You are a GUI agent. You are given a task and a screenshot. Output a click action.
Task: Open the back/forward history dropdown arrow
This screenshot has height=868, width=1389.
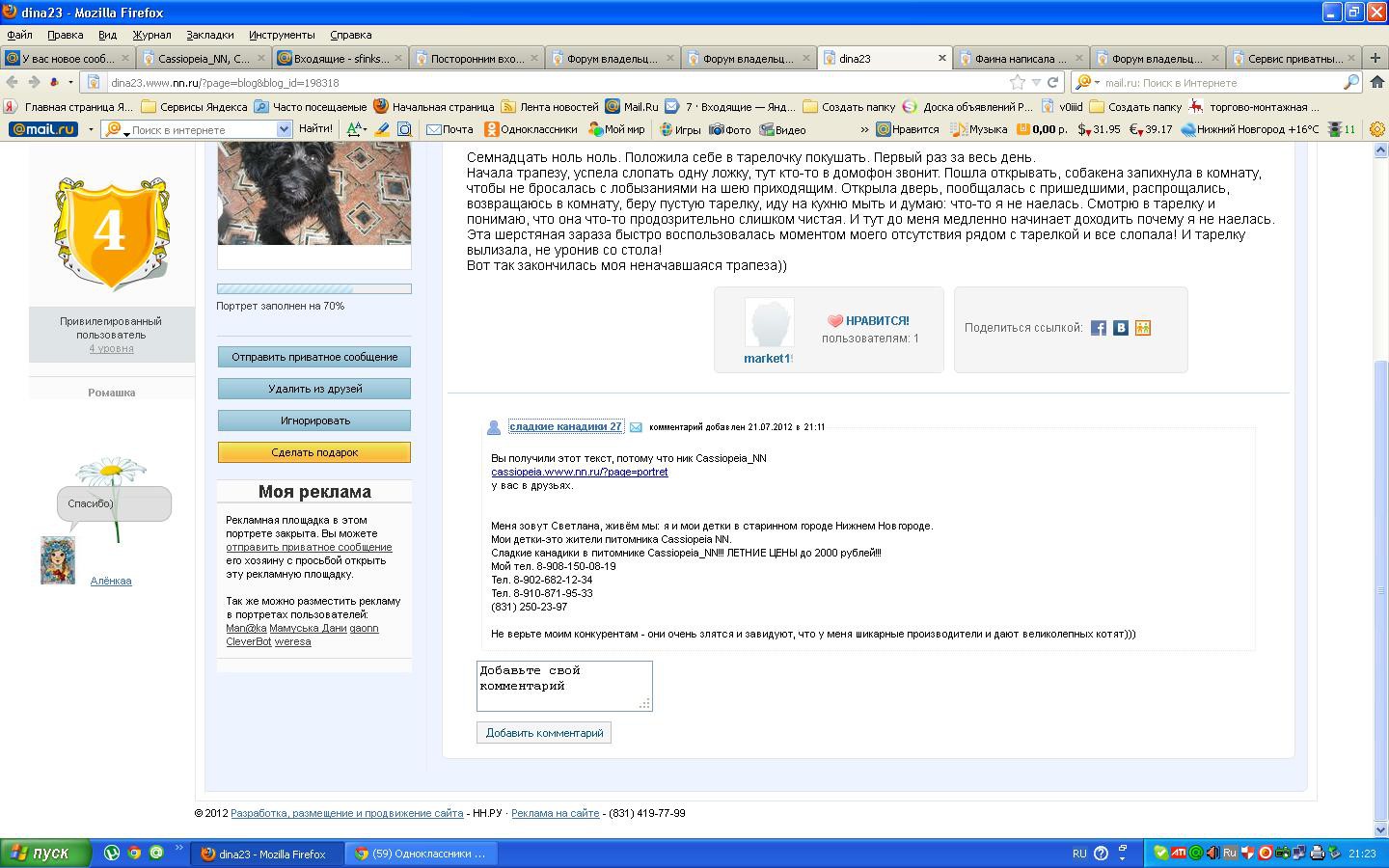(70, 83)
